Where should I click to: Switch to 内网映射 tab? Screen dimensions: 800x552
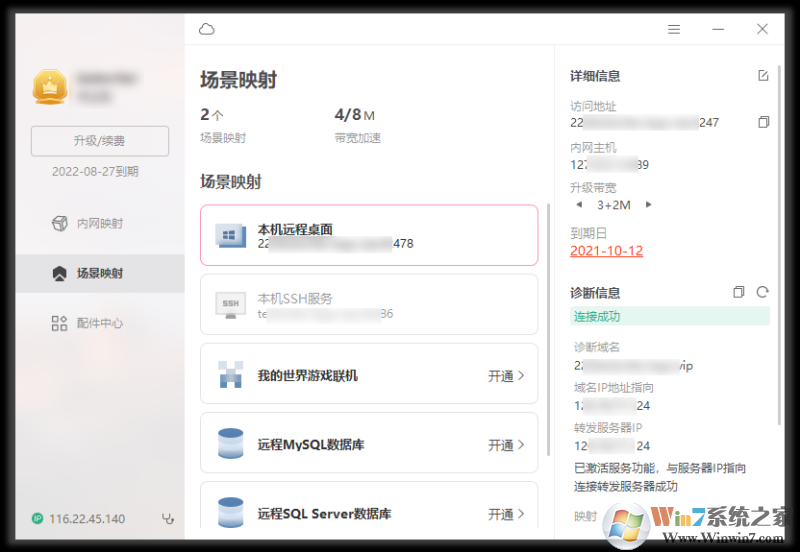[x=99, y=223]
